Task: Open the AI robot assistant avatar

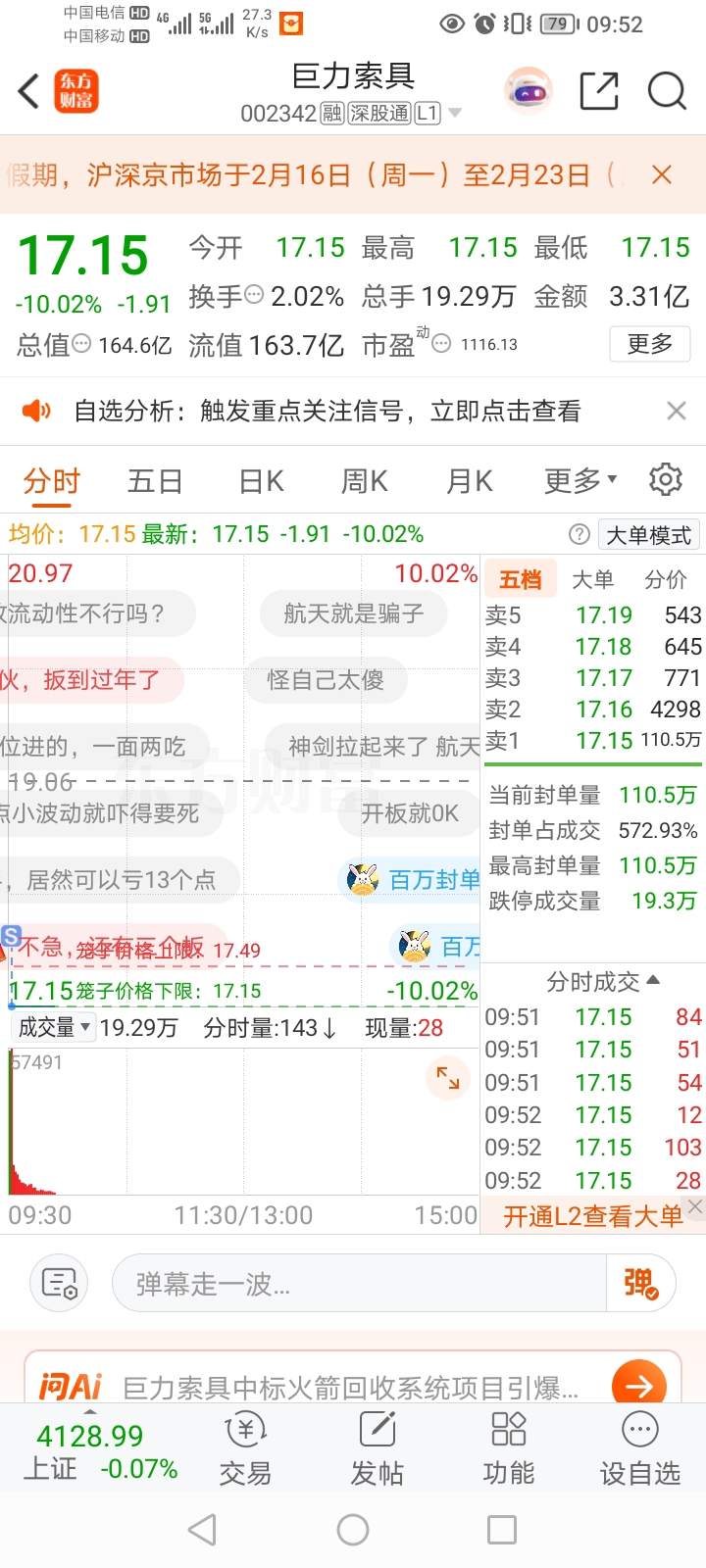Action: (528, 92)
